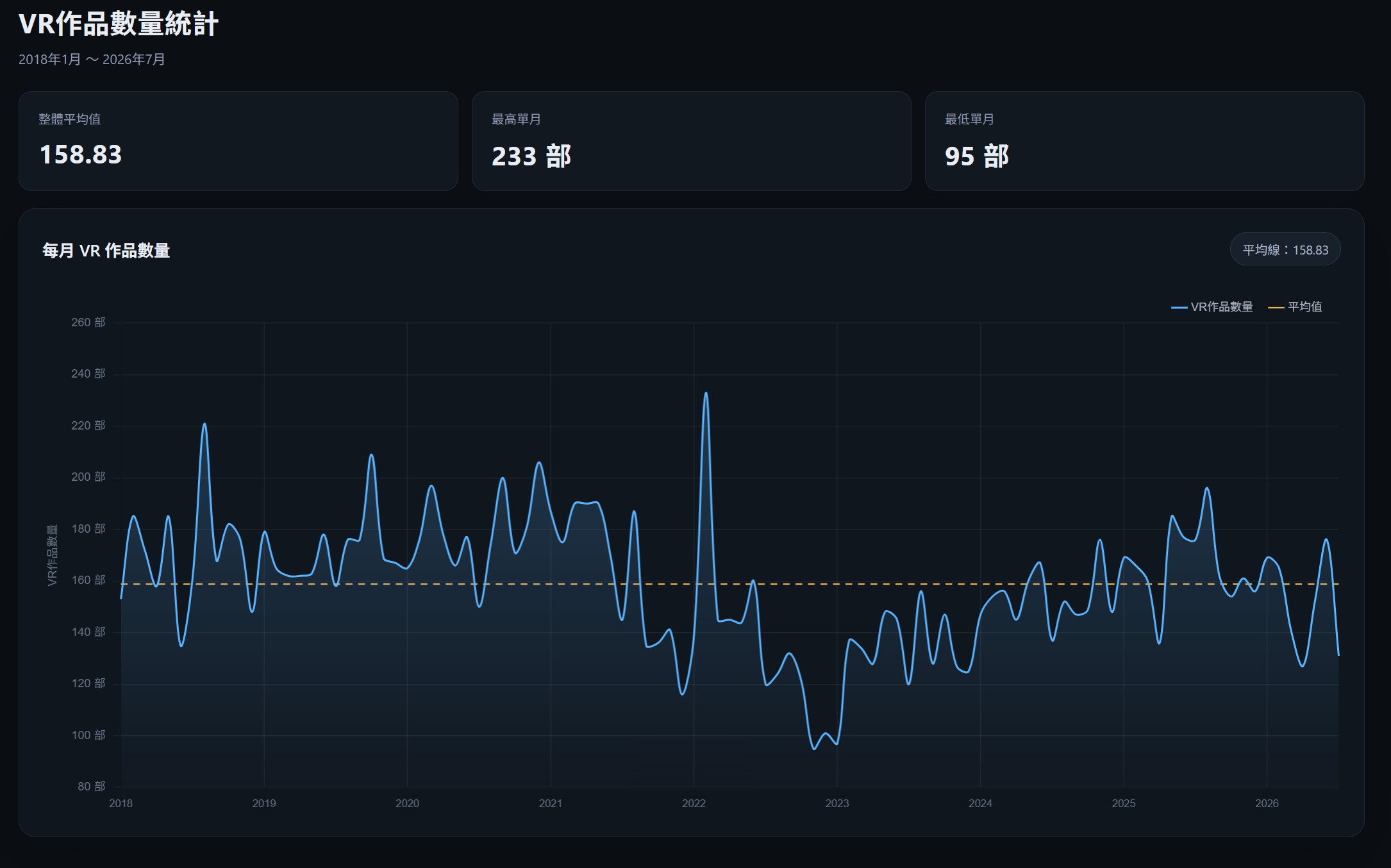Click the date range 2018年1月 ～ 2026年7月

[x=92, y=60]
